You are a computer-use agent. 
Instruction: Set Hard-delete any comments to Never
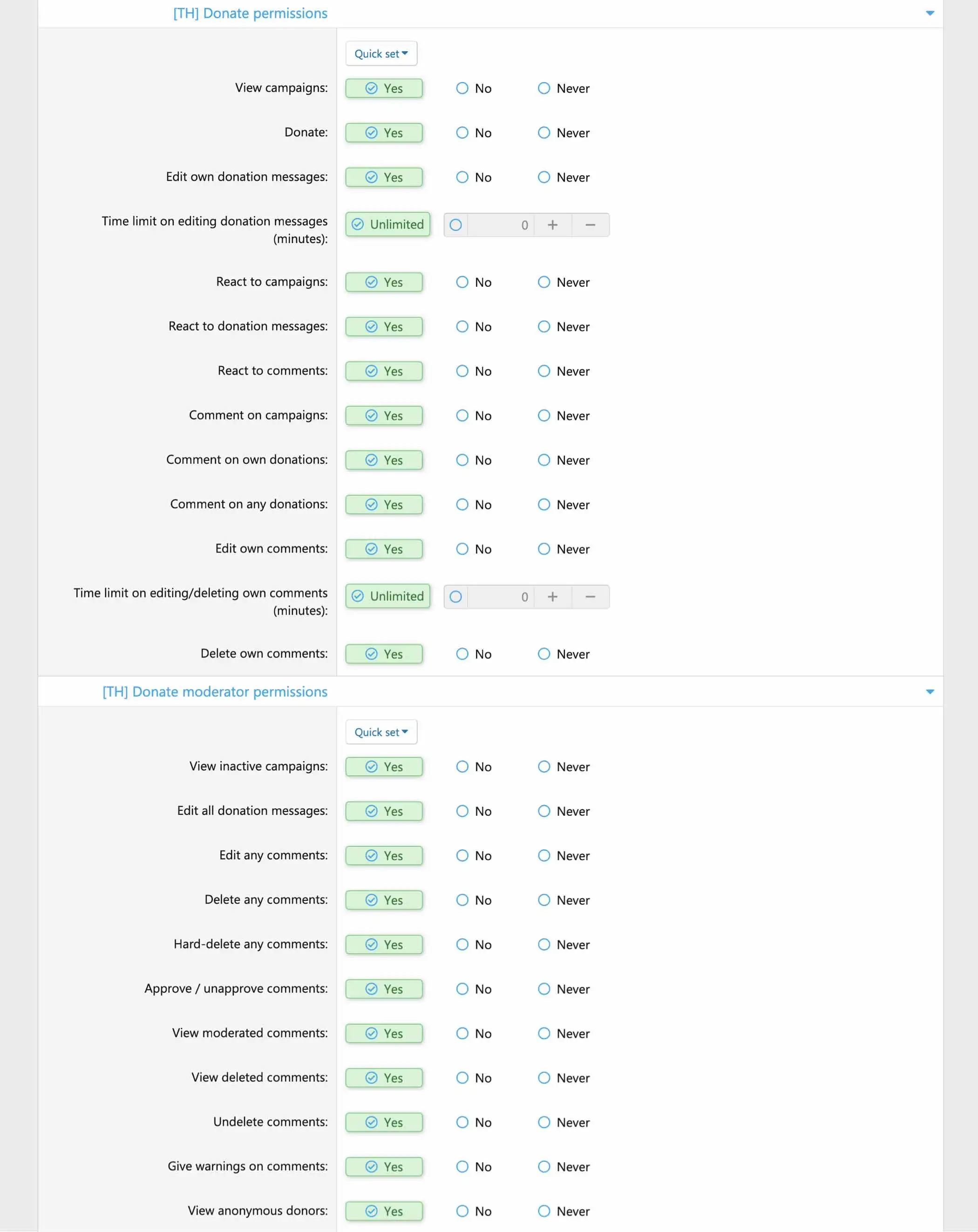543,945
